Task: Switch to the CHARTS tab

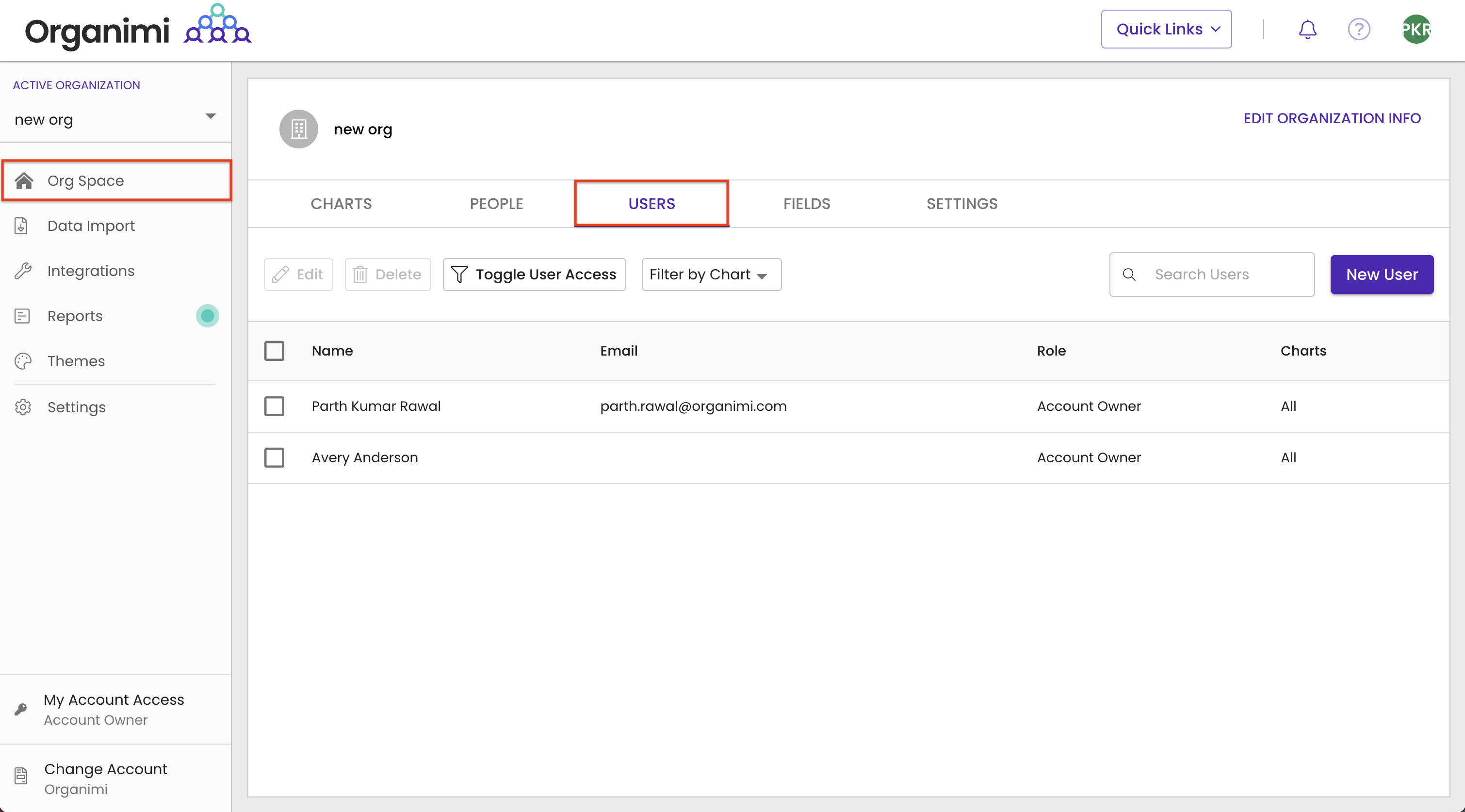Action: (341, 204)
